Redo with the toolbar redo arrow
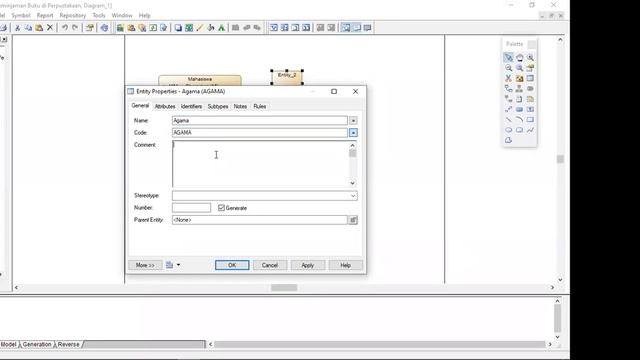Screen dimensions: 640x360 tap(75, 28)
